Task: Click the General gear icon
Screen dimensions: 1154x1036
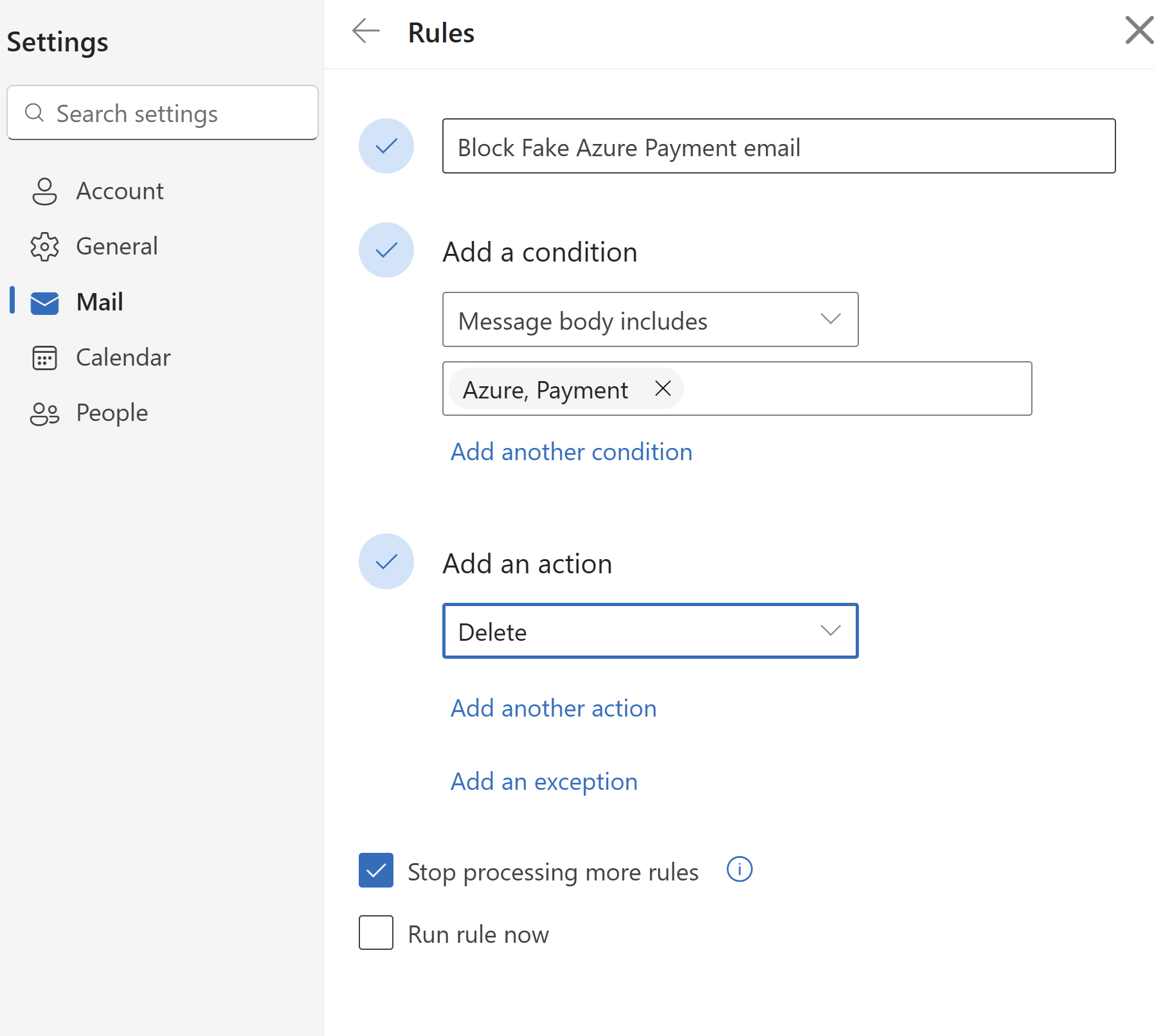Action: pos(44,247)
